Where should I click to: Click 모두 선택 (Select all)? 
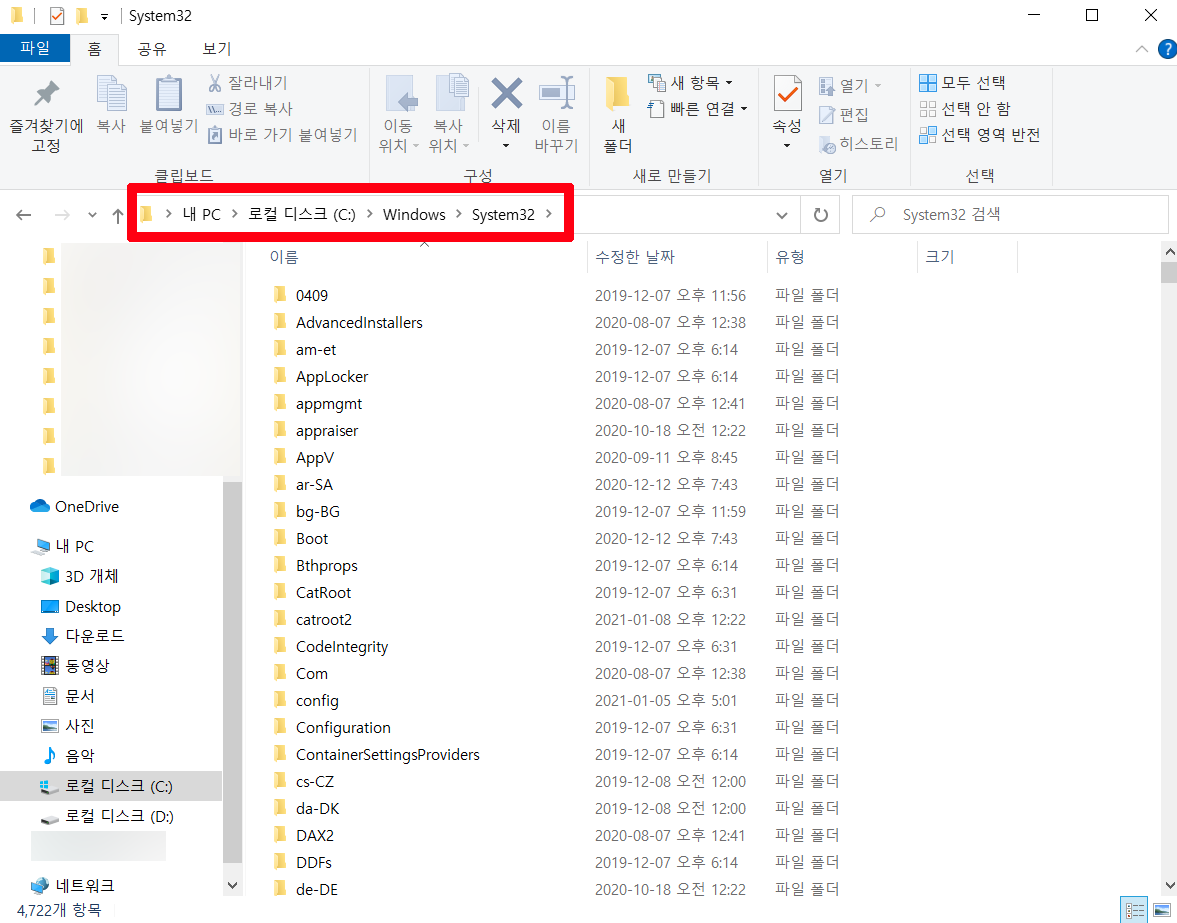962,83
